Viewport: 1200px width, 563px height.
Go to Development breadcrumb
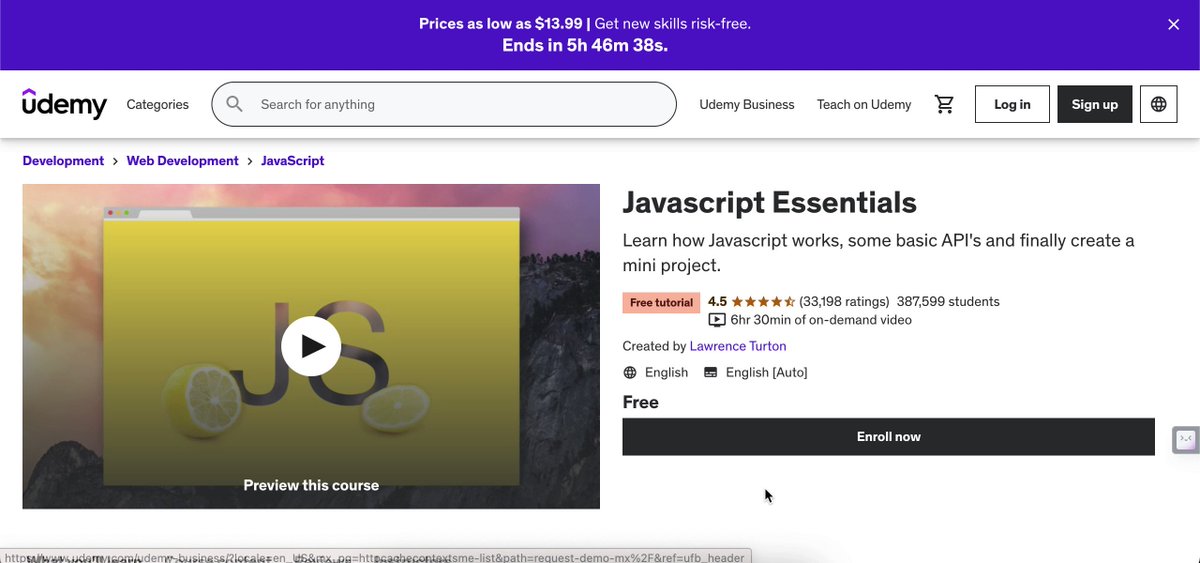[63, 161]
